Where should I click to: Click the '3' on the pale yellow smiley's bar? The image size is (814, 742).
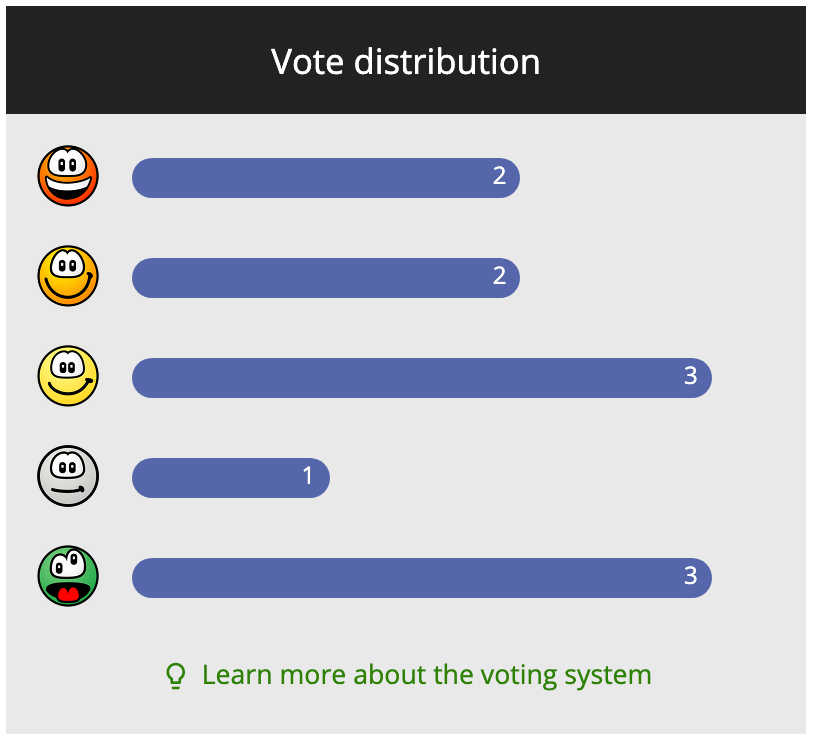pos(690,377)
